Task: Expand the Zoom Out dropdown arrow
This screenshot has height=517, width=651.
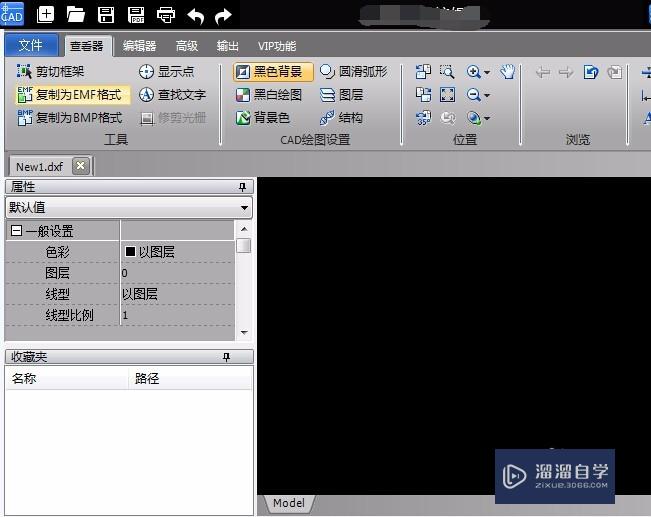Action: point(487,96)
